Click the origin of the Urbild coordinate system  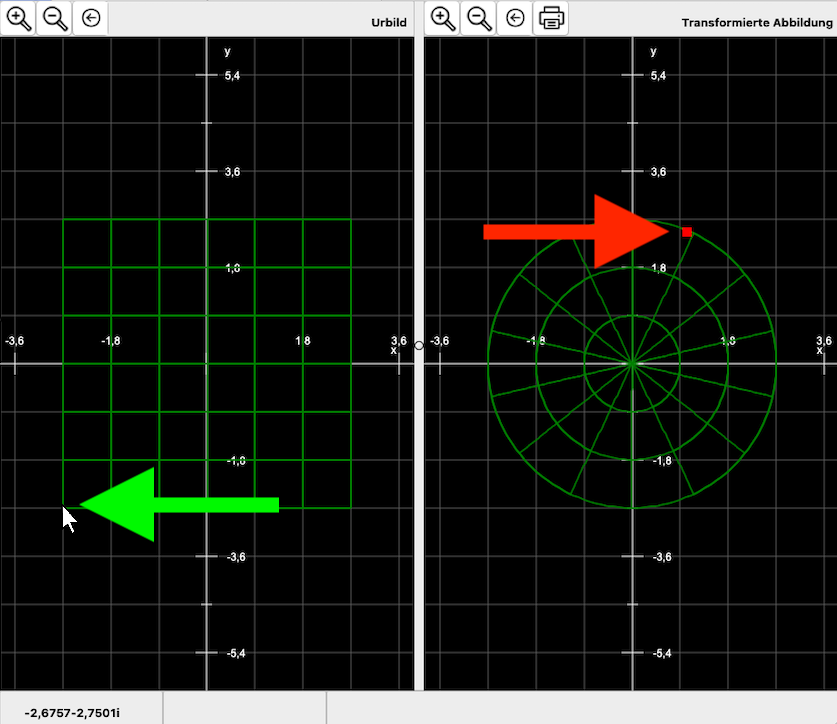207,364
